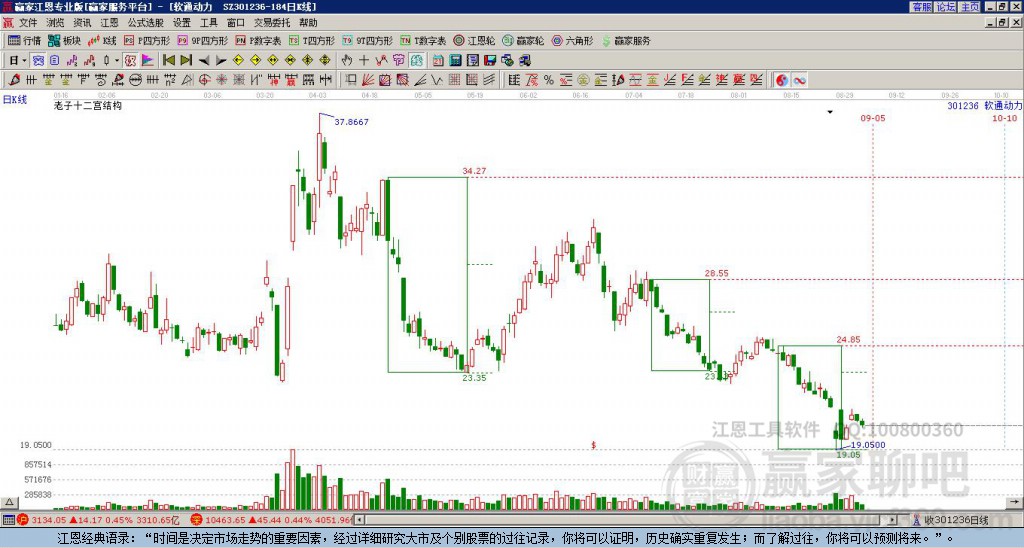Expand the small black triangle above chart

click(x=829, y=112)
